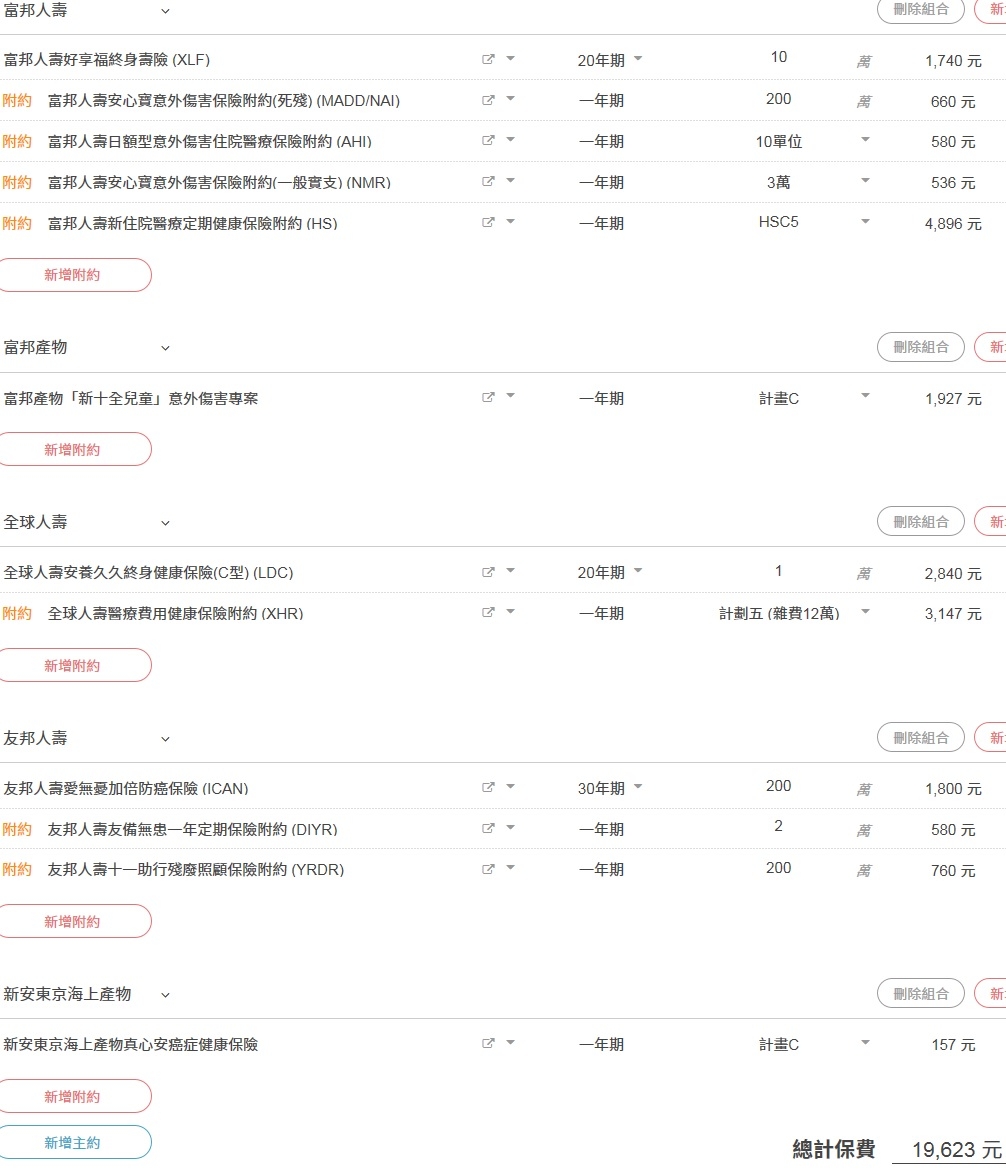
Task: Open external link icon for DIYR rider
Action: click(488, 828)
